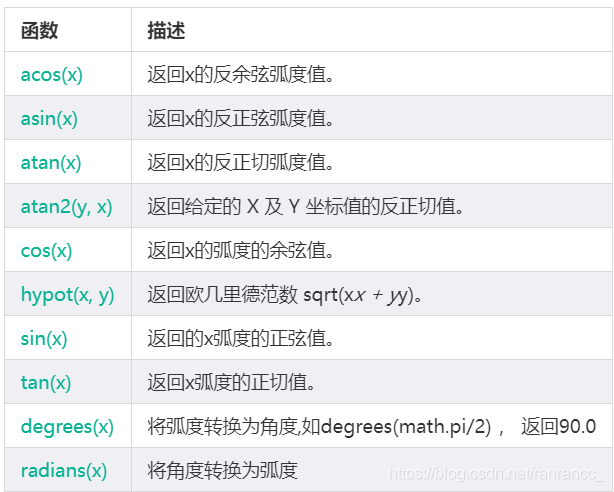Select text 将角度转换为弧度
The width and height of the screenshot is (614, 492).
(x=223, y=470)
